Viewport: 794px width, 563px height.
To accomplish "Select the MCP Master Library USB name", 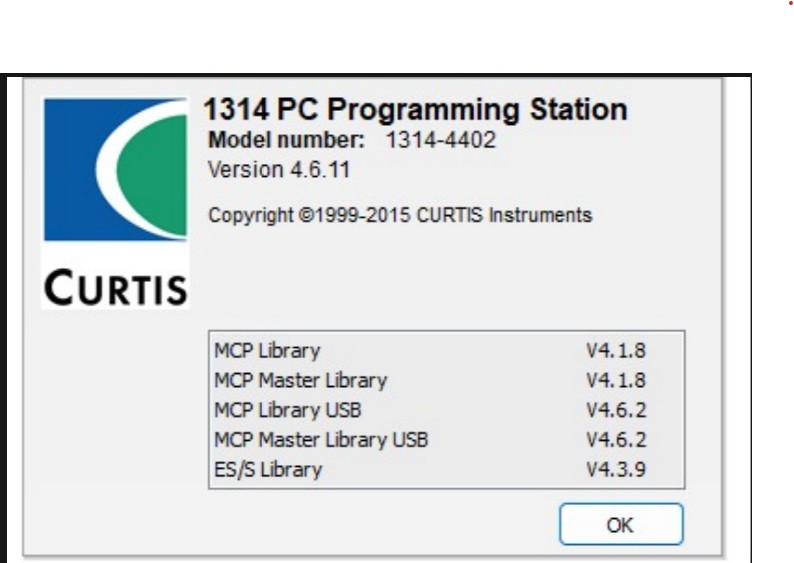I will (x=320, y=439).
